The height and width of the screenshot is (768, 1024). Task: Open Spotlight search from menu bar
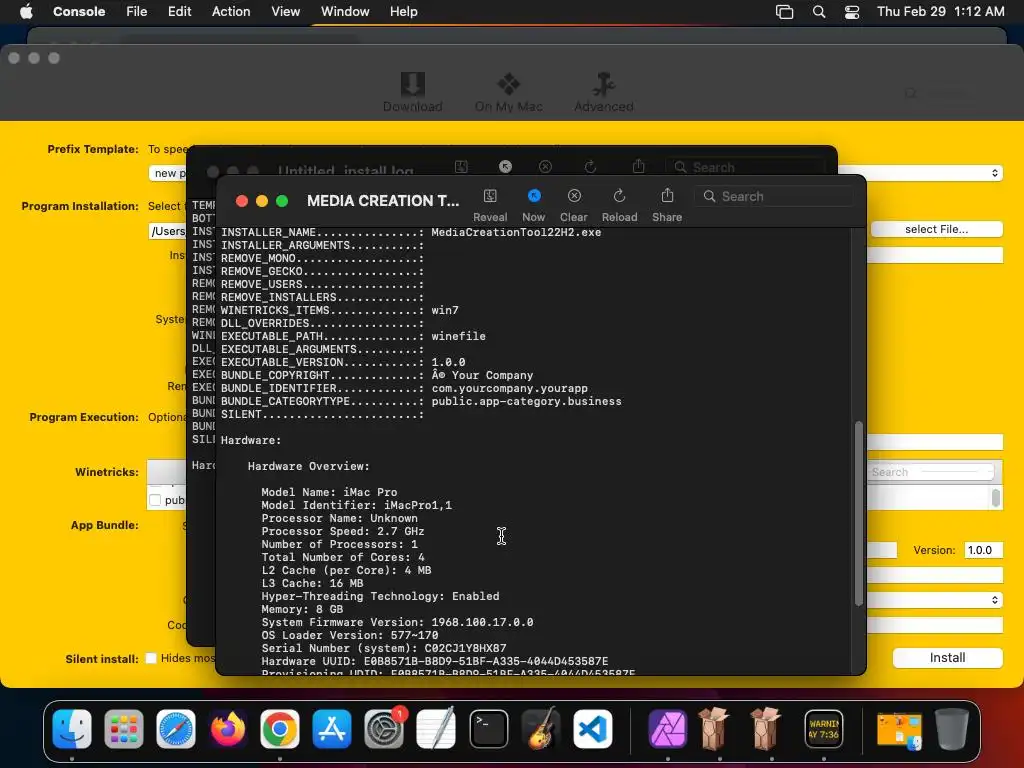[x=819, y=12]
